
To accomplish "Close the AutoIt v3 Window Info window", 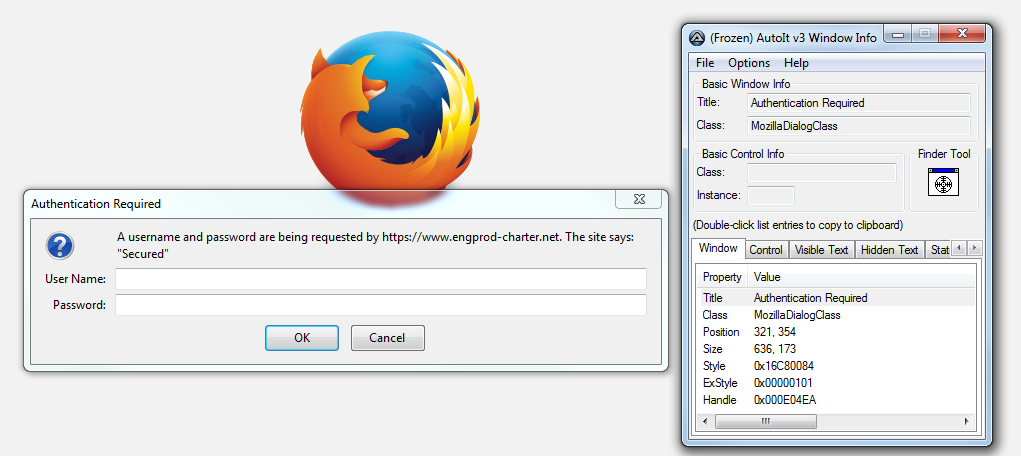I will pyautogui.click(x=960, y=35).
